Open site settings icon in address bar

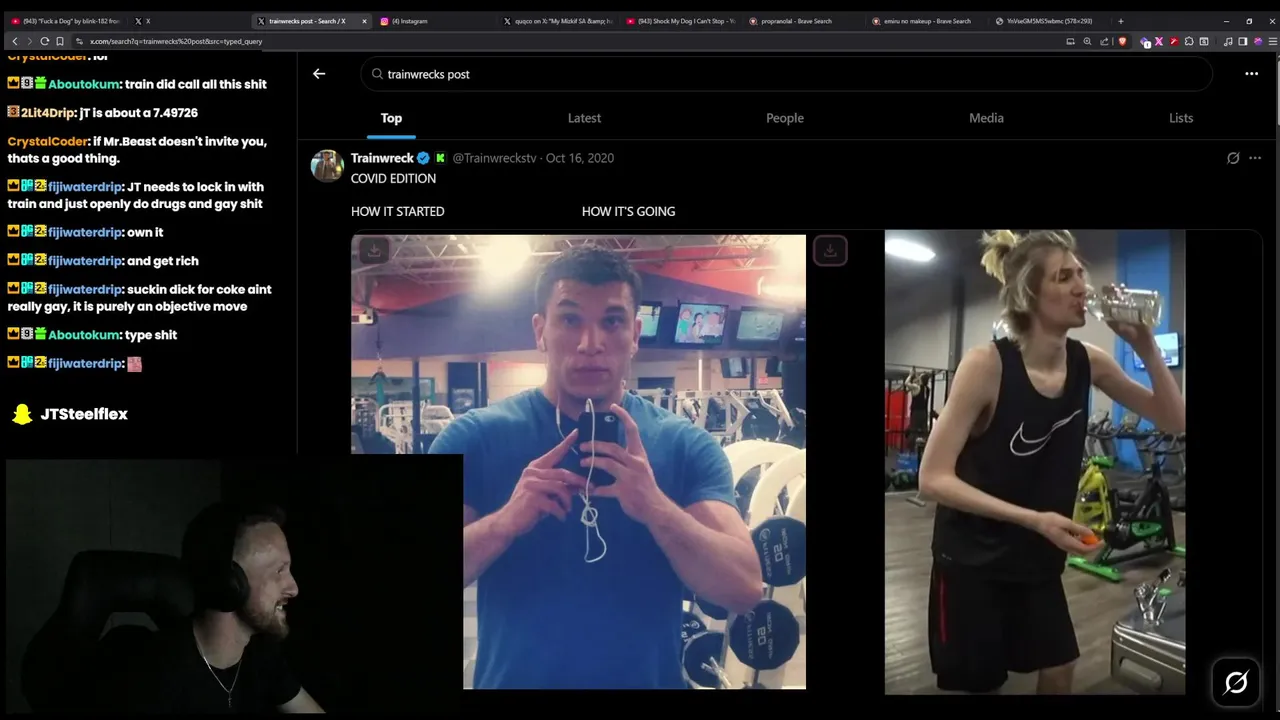79,41
